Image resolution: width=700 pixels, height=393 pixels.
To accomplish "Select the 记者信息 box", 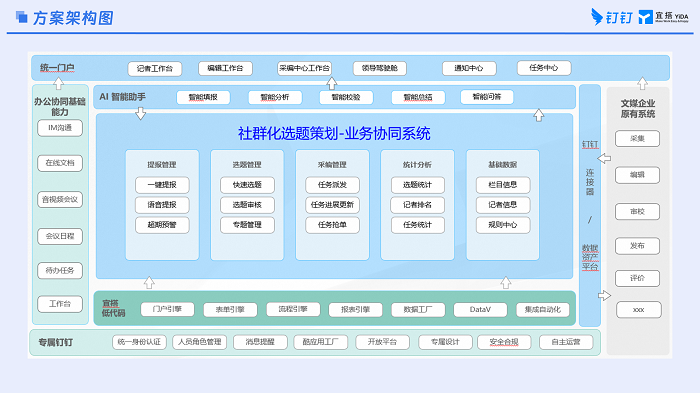I will pyautogui.click(x=503, y=205).
